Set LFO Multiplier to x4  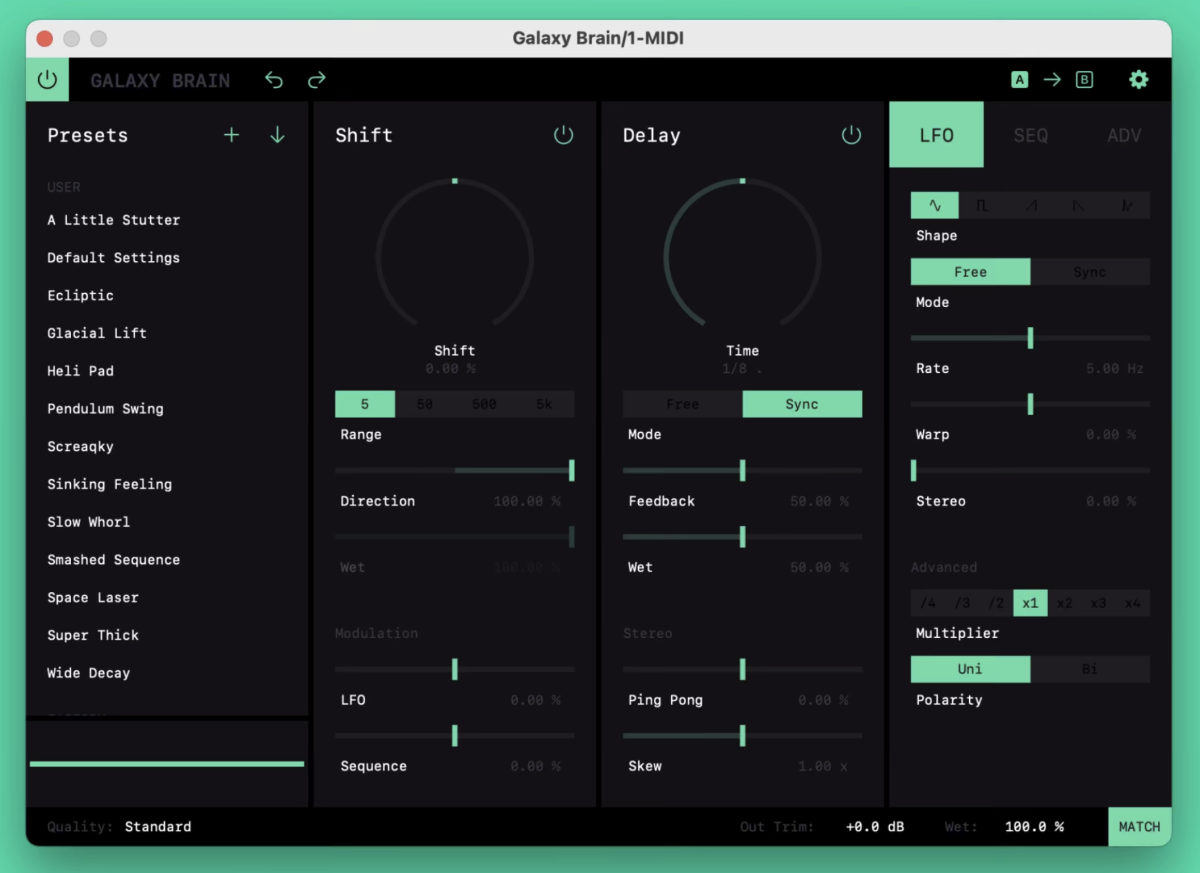(1132, 603)
